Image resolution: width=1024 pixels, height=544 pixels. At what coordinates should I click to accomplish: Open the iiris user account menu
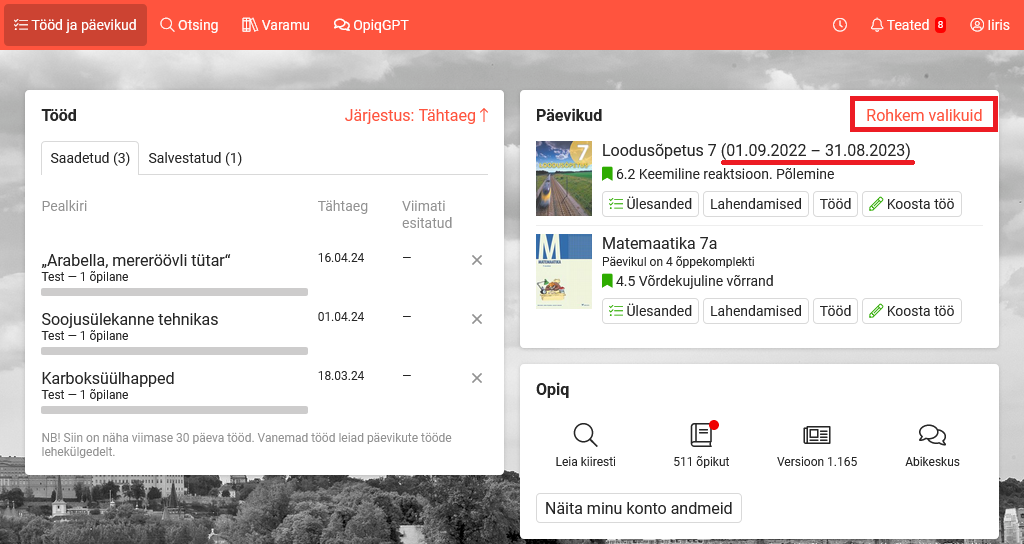click(989, 25)
